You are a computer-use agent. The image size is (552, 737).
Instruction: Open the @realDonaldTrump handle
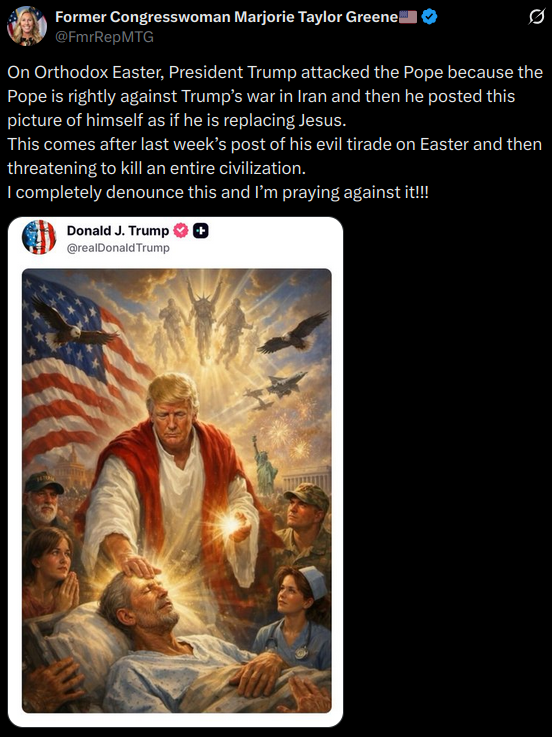[x=118, y=248]
